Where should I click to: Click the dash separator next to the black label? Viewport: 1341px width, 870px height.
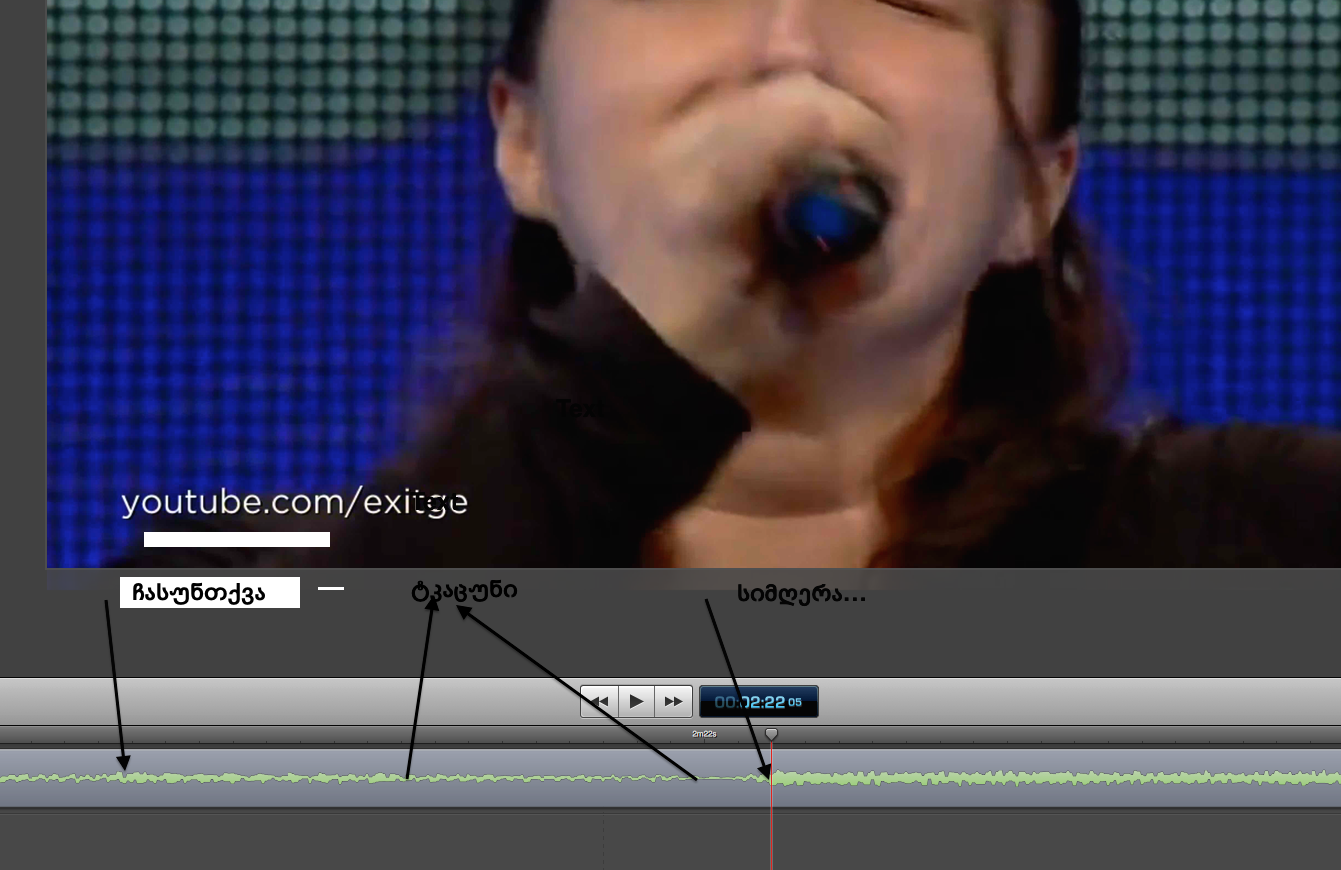click(x=331, y=589)
